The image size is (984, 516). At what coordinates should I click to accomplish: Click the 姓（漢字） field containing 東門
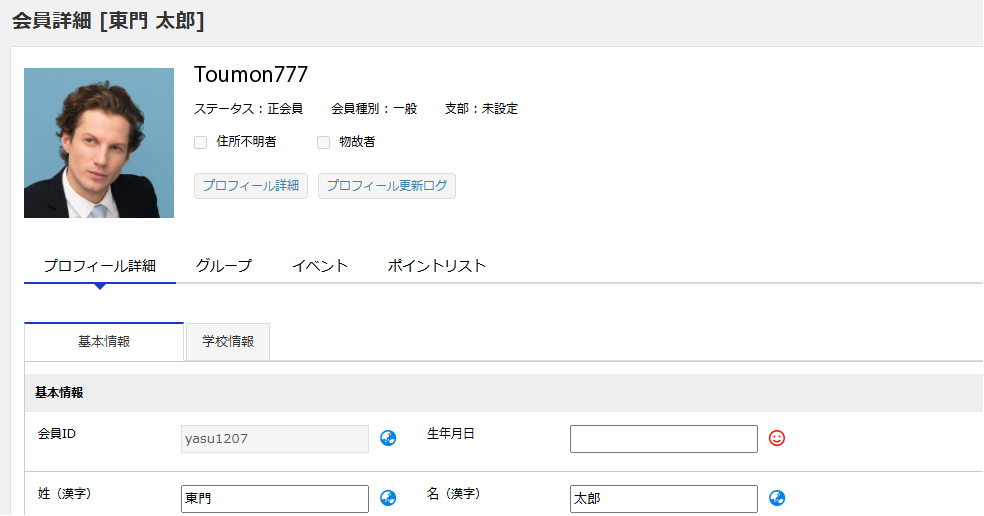click(x=274, y=498)
